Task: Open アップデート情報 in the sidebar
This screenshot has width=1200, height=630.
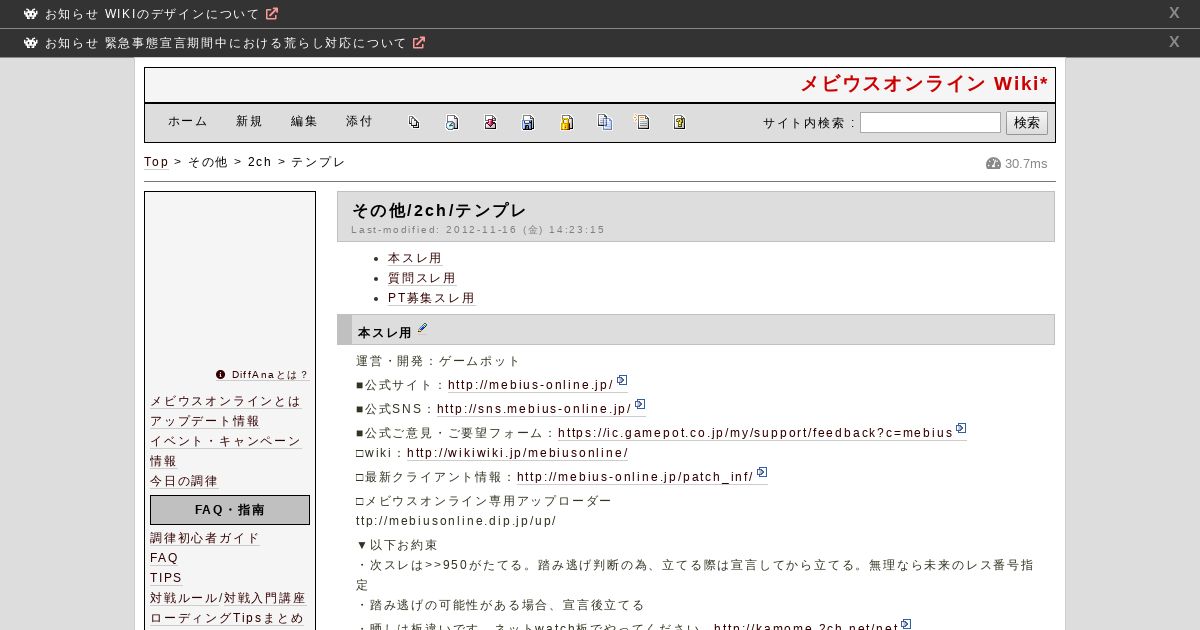Action: (205, 421)
